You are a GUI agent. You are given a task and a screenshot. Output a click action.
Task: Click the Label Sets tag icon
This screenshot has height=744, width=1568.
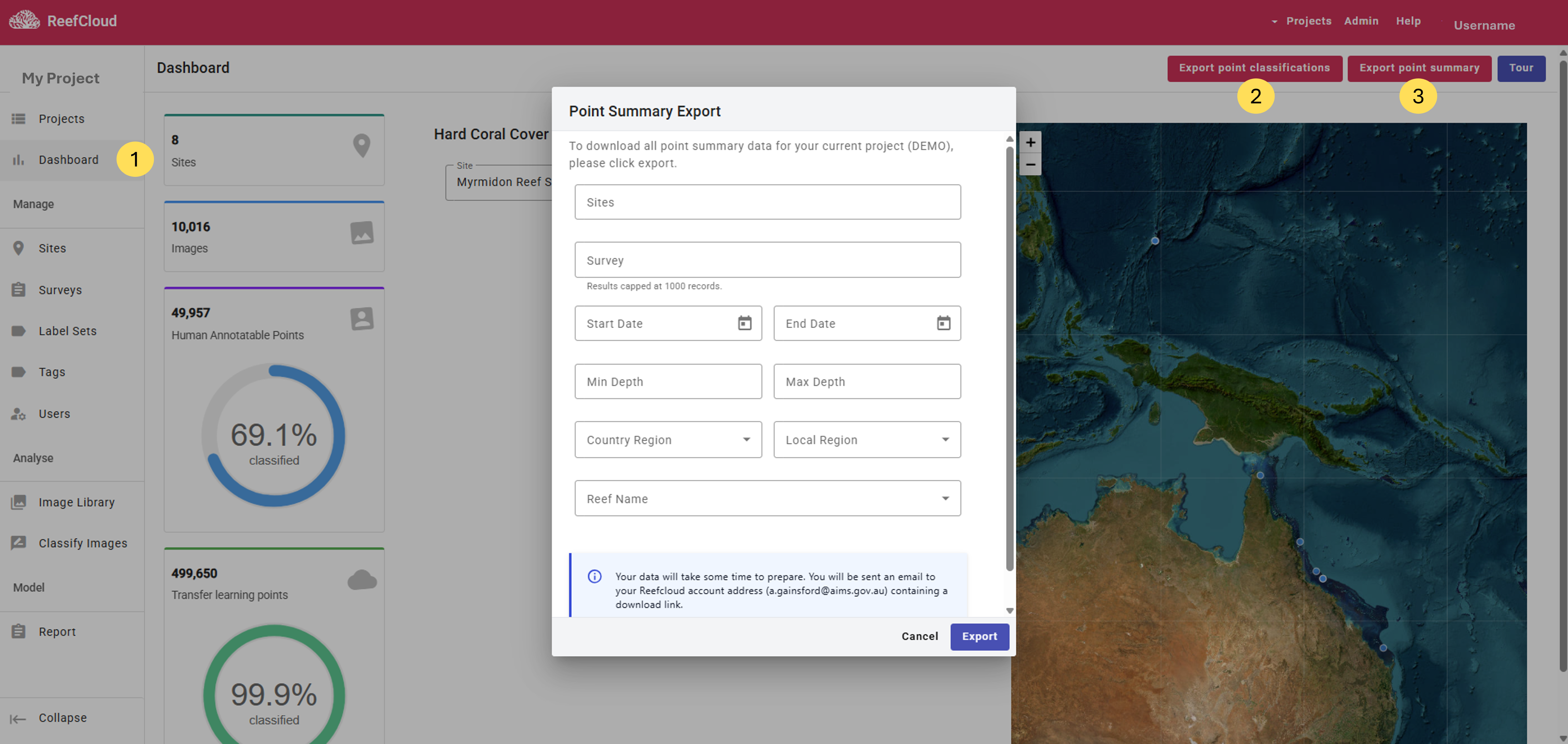tap(19, 331)
